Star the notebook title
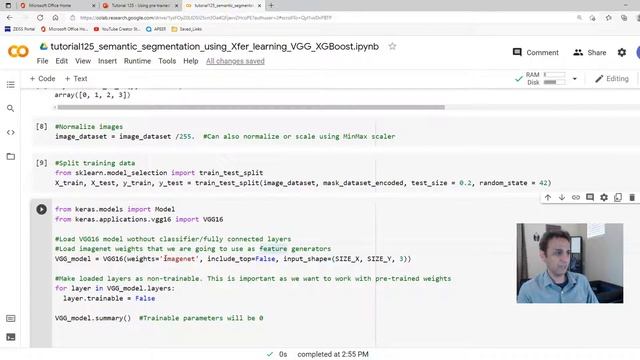 tap(392, 46)
